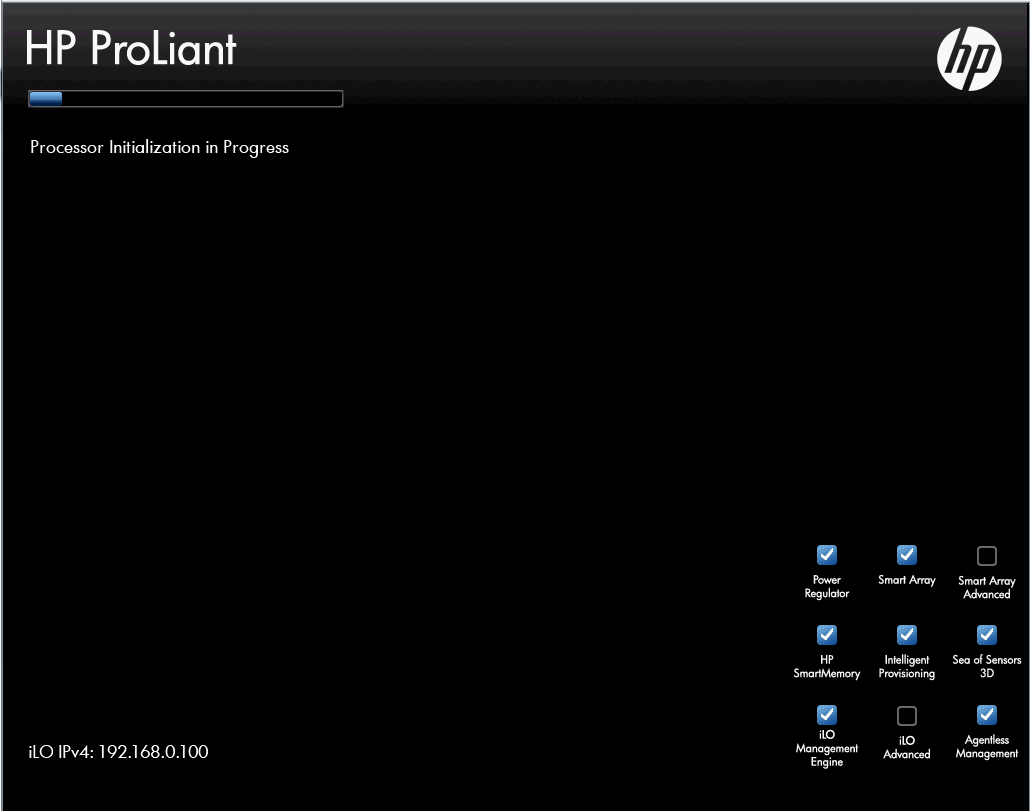Enable the Smart Array Advanced checkbox

(987, 556)
